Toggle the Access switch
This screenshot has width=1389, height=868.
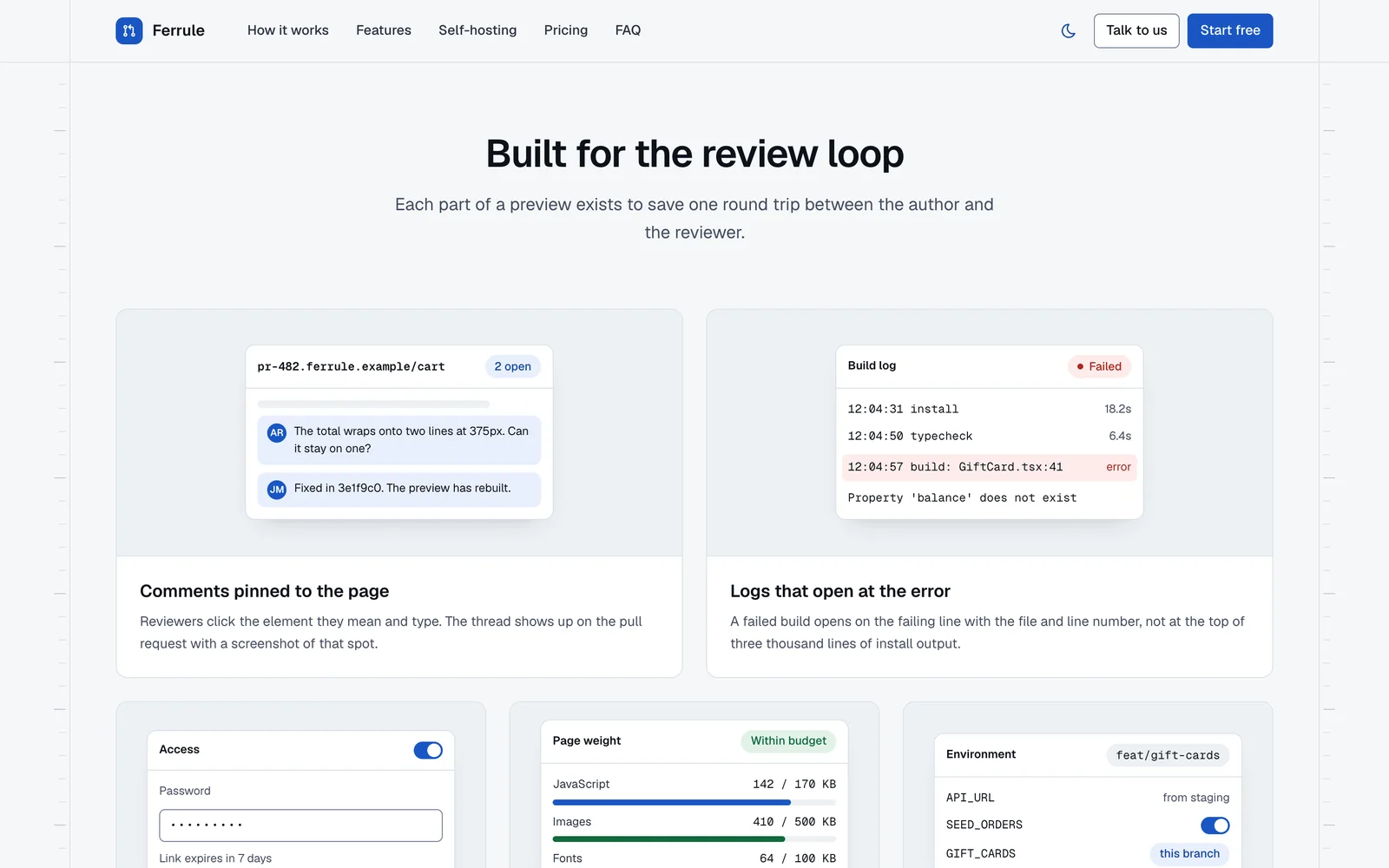[428, 750]
